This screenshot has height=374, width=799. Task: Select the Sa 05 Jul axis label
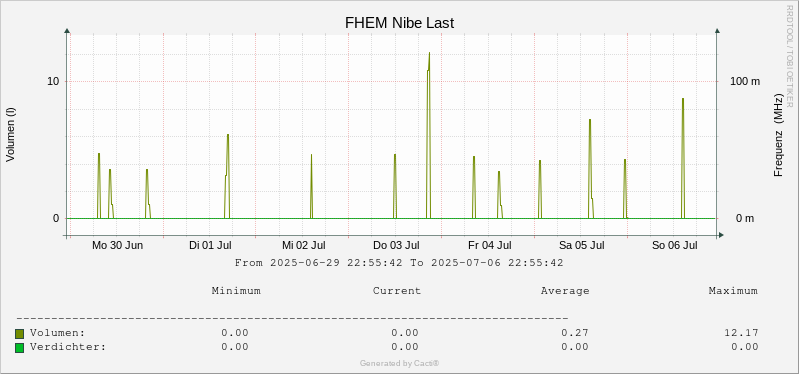581,246
